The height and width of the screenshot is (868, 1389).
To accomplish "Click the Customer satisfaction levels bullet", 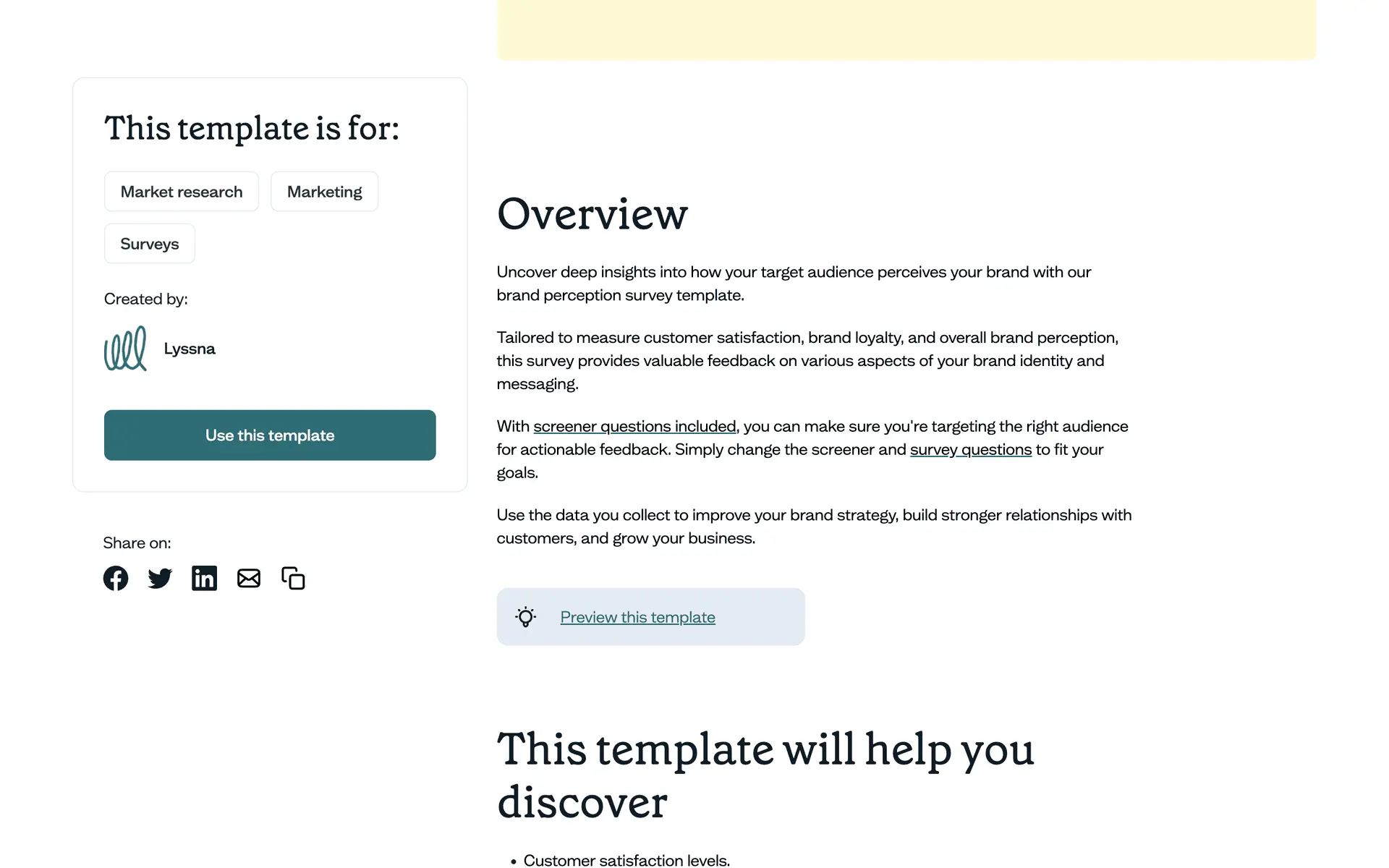I will [x=626, y=860].
